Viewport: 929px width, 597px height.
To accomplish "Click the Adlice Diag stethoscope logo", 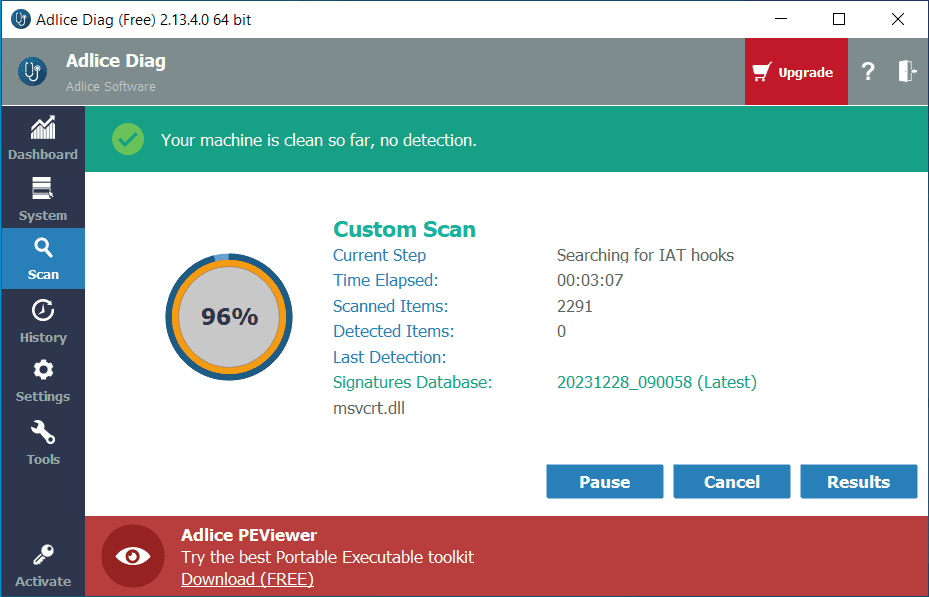I will click(32, 72).
